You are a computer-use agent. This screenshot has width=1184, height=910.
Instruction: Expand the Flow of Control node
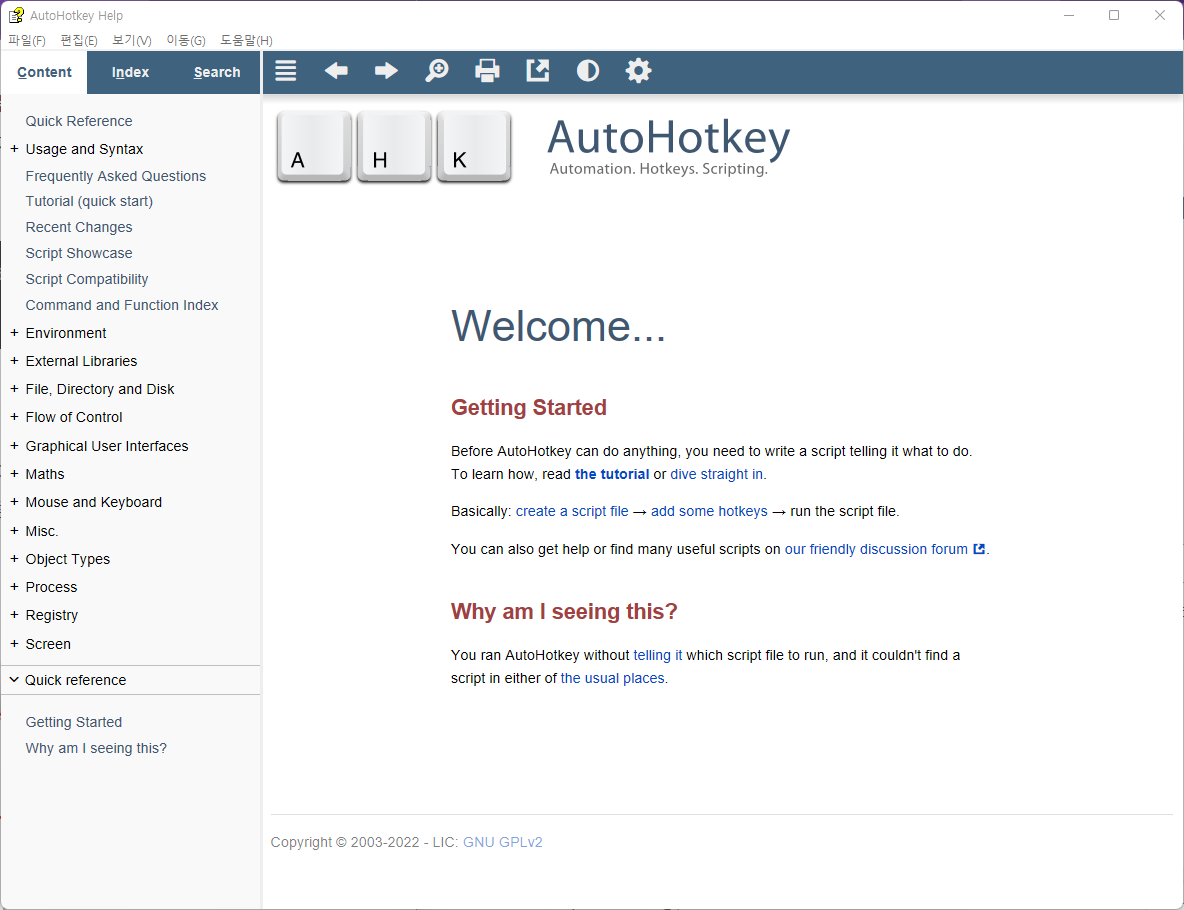14,417
